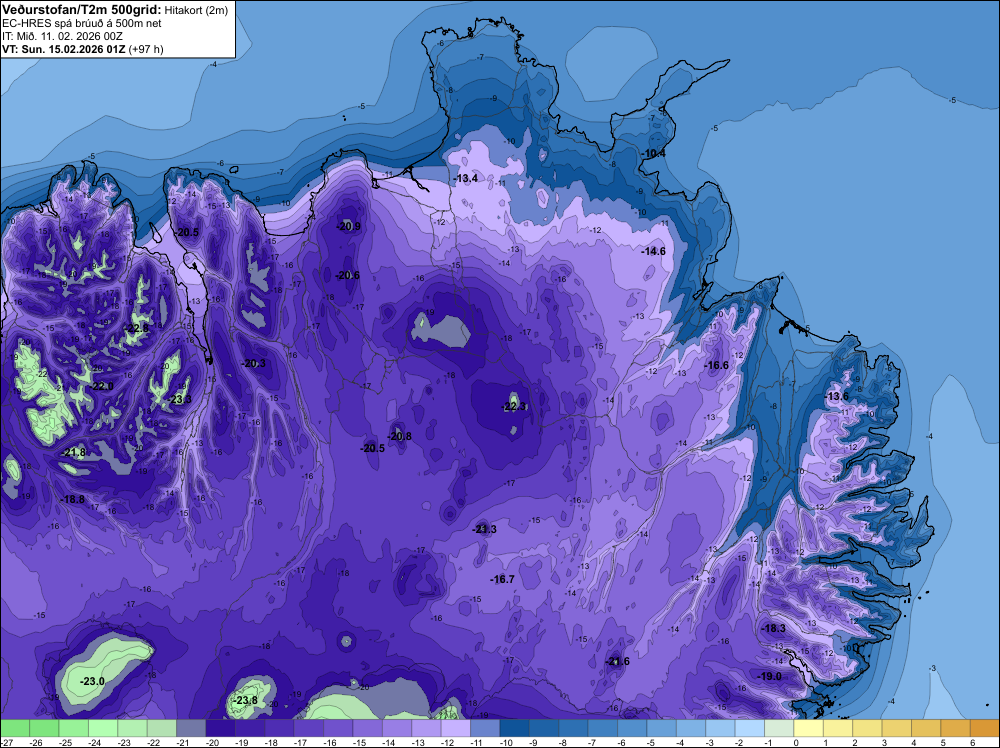
Task: Click the light blue legend swatch above -2
Action: [x=750, y=728]
